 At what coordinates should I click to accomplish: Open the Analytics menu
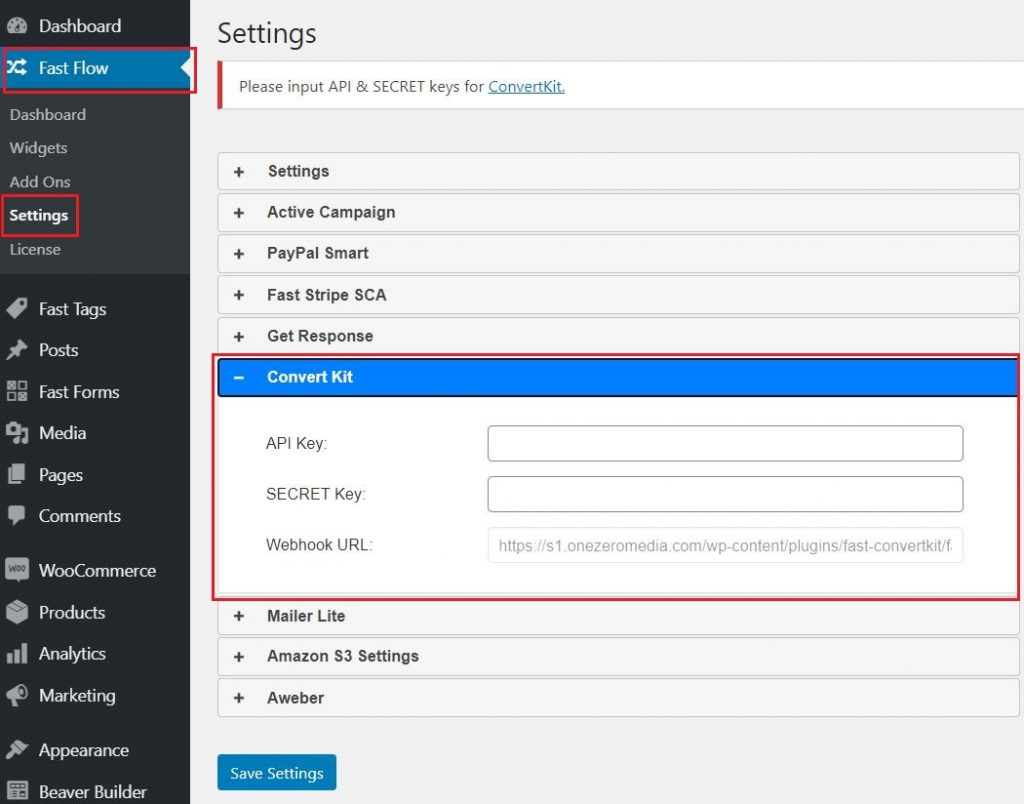pos(95,654)
